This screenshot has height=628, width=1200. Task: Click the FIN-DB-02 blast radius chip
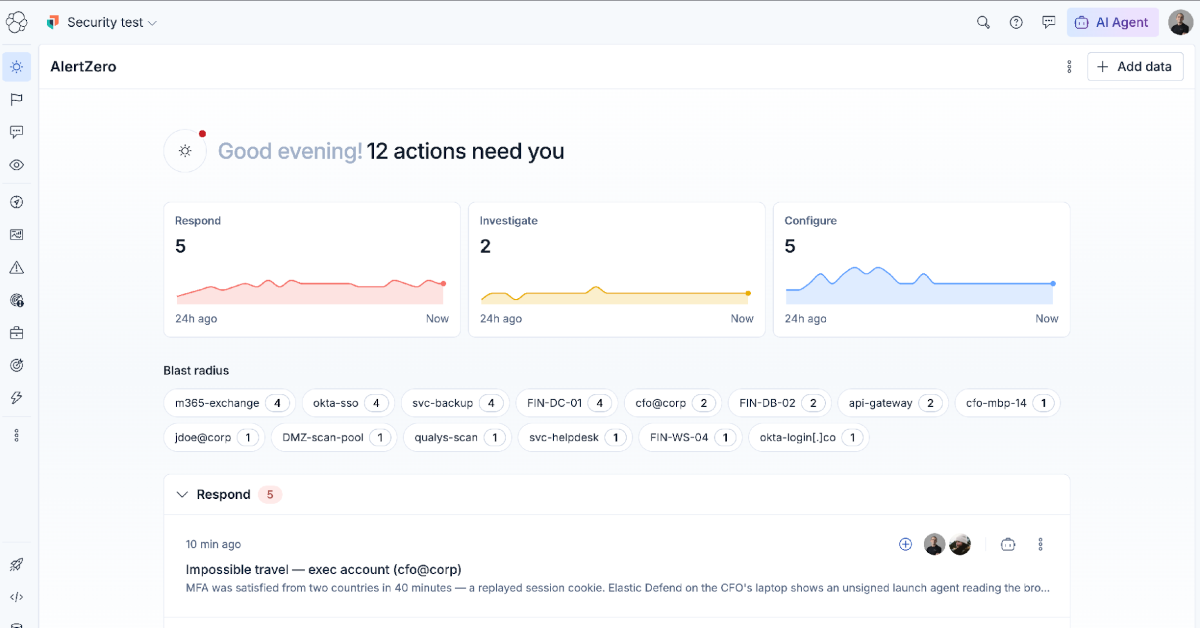tap(779, 403)
